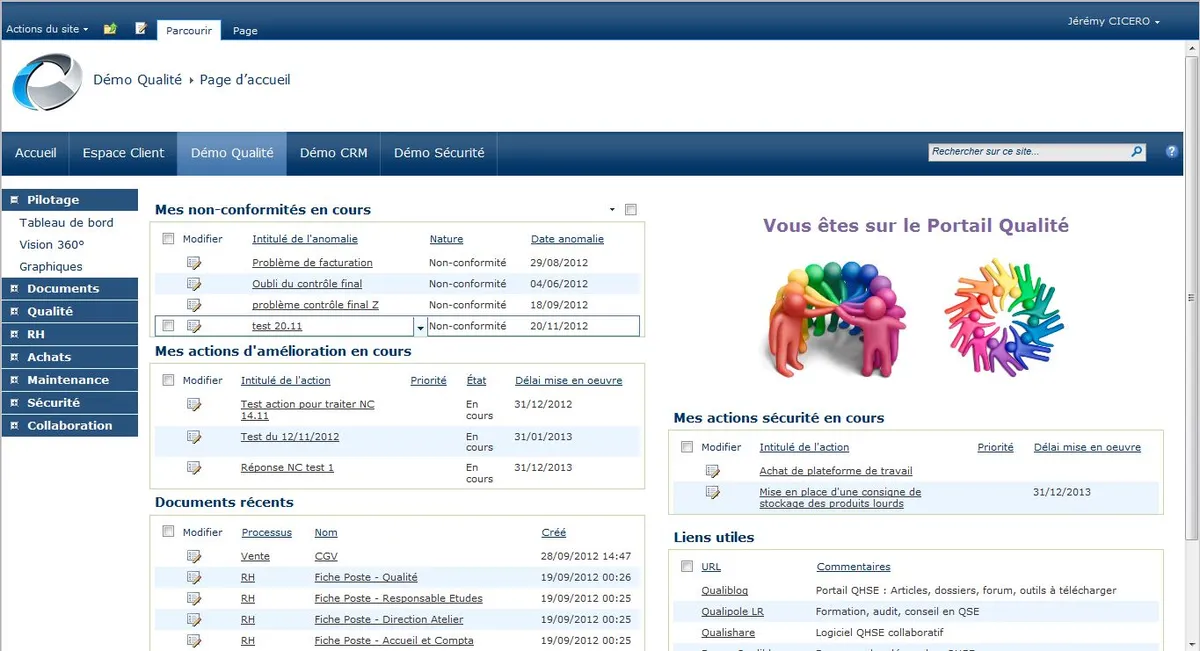Switch to the Page ribbon tab
Image resolution: width=1200 pixels, height=651 pixels.
pyautogui.click(x=245, y=30)
